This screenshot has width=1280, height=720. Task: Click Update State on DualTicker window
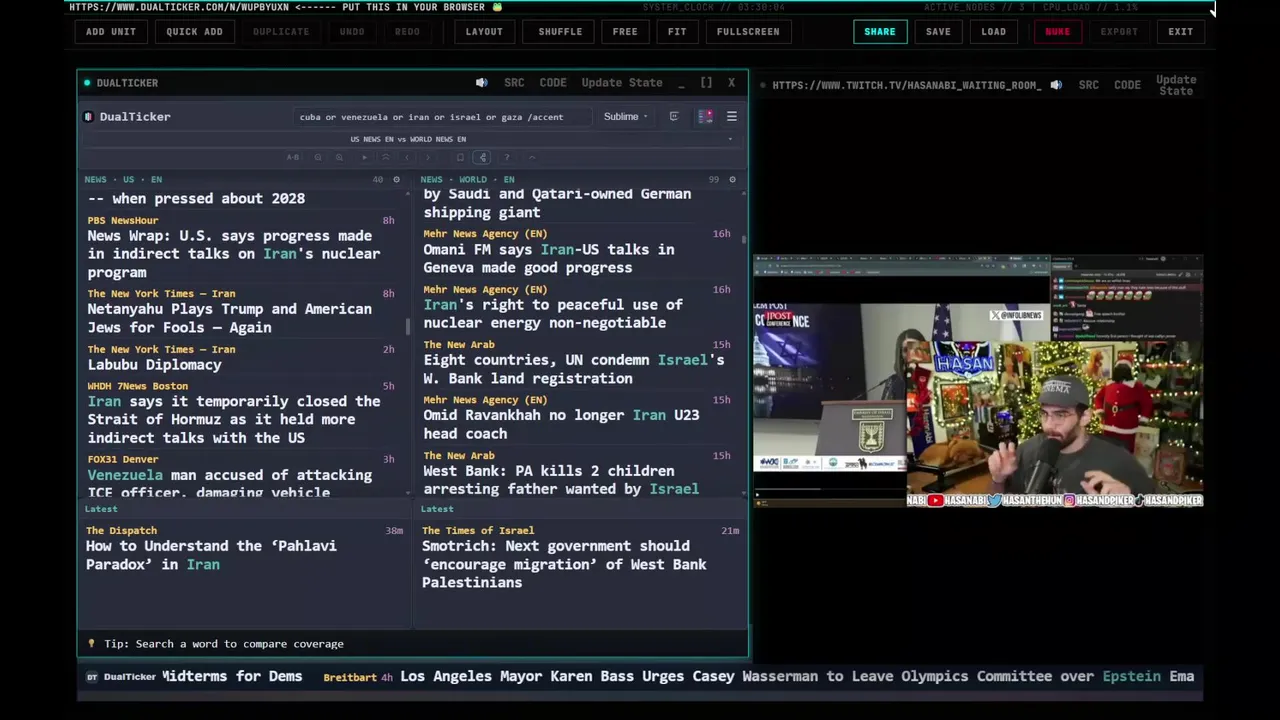622,83
